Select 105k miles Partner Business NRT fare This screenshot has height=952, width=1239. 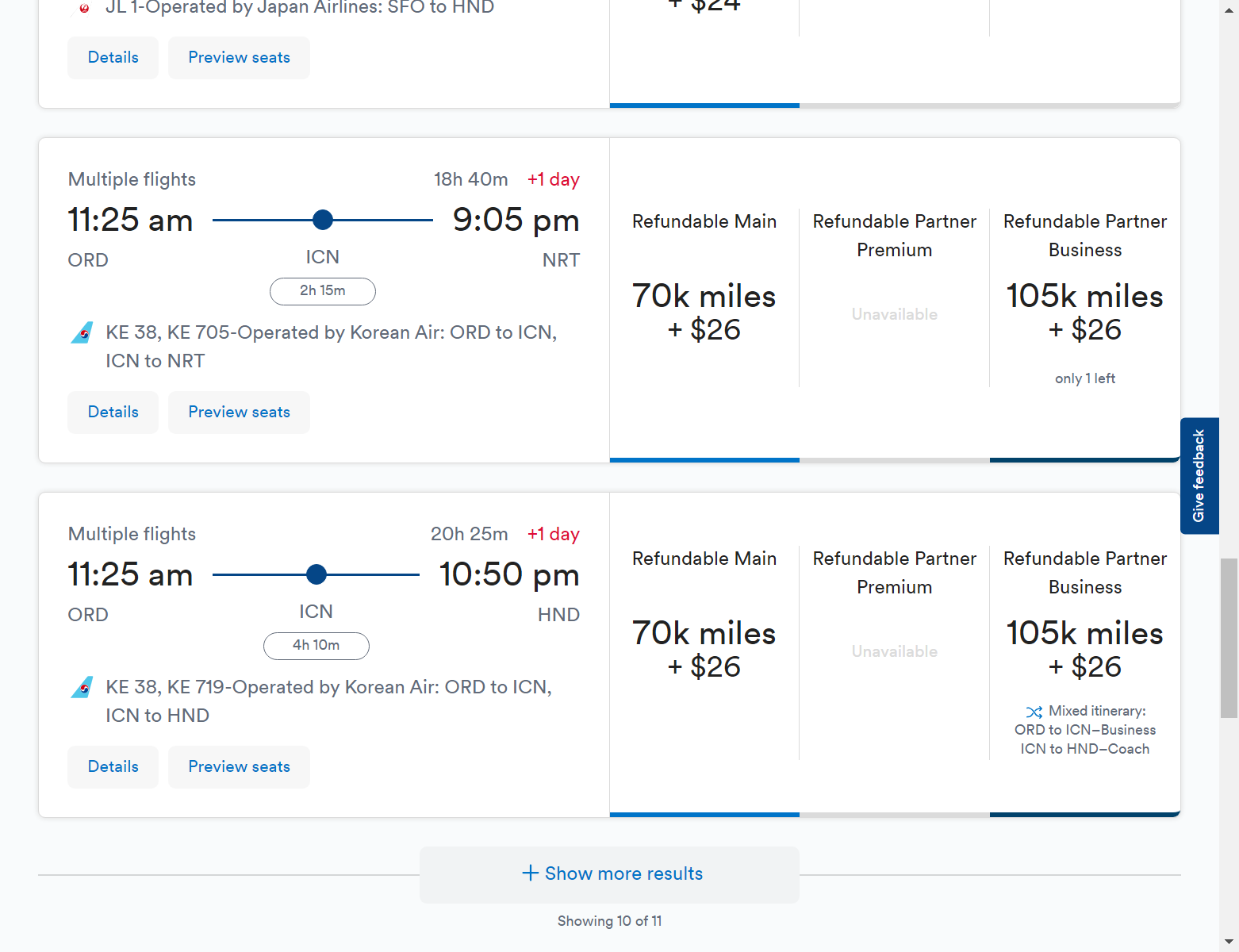pyautogui.click(x=1084, y=313)
